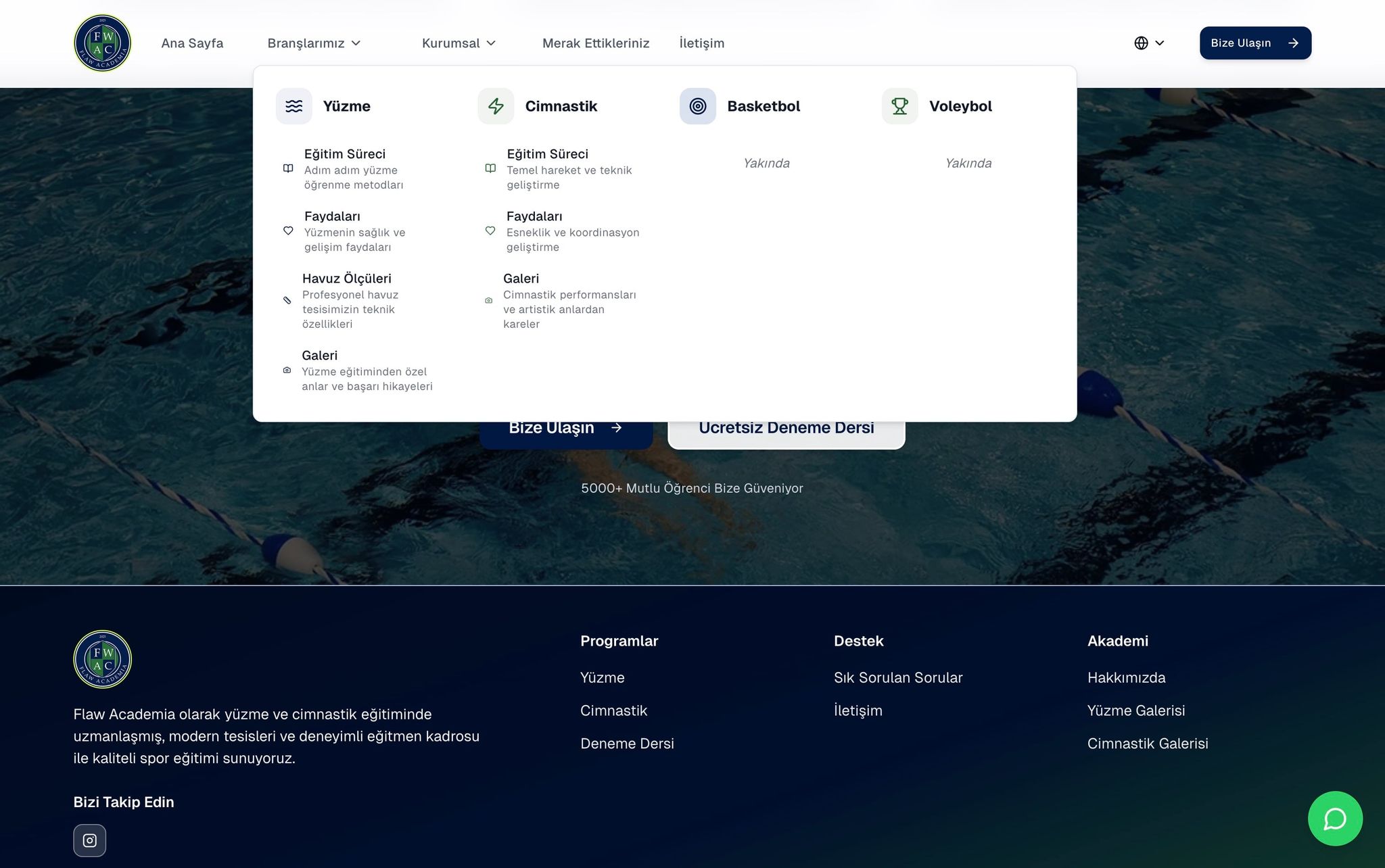Open Merak Ettikleriniz menu item
Screen dimensions: 1385x868
[596, 43]
